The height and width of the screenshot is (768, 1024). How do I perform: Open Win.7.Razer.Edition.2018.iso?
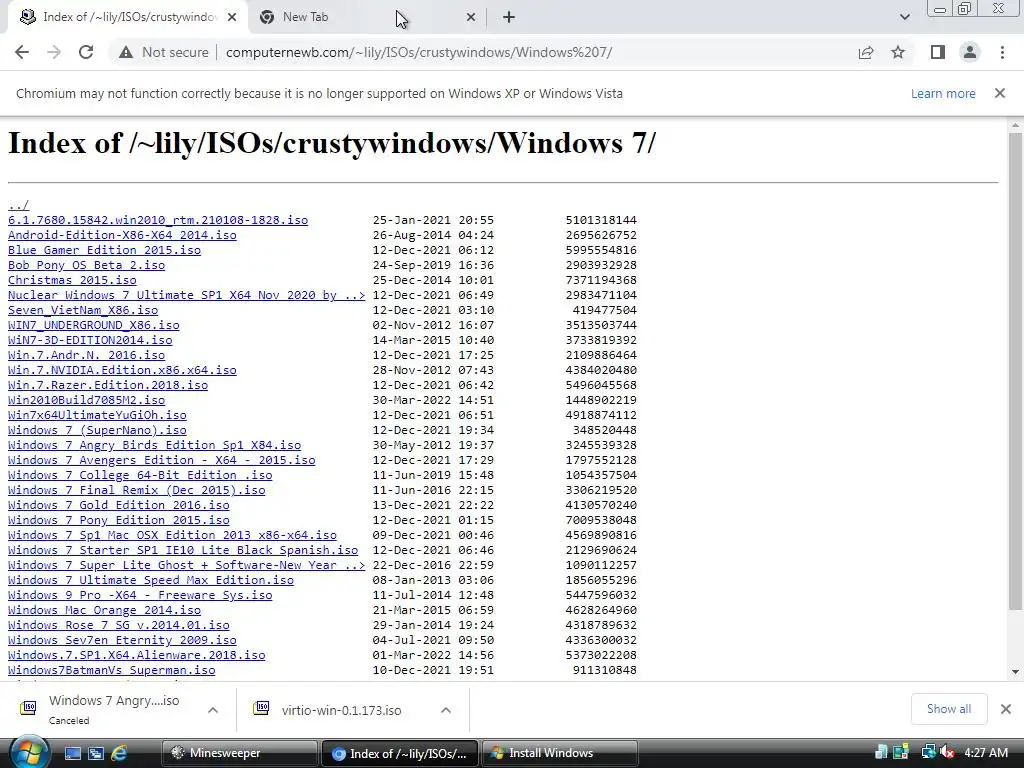point(108,385)
